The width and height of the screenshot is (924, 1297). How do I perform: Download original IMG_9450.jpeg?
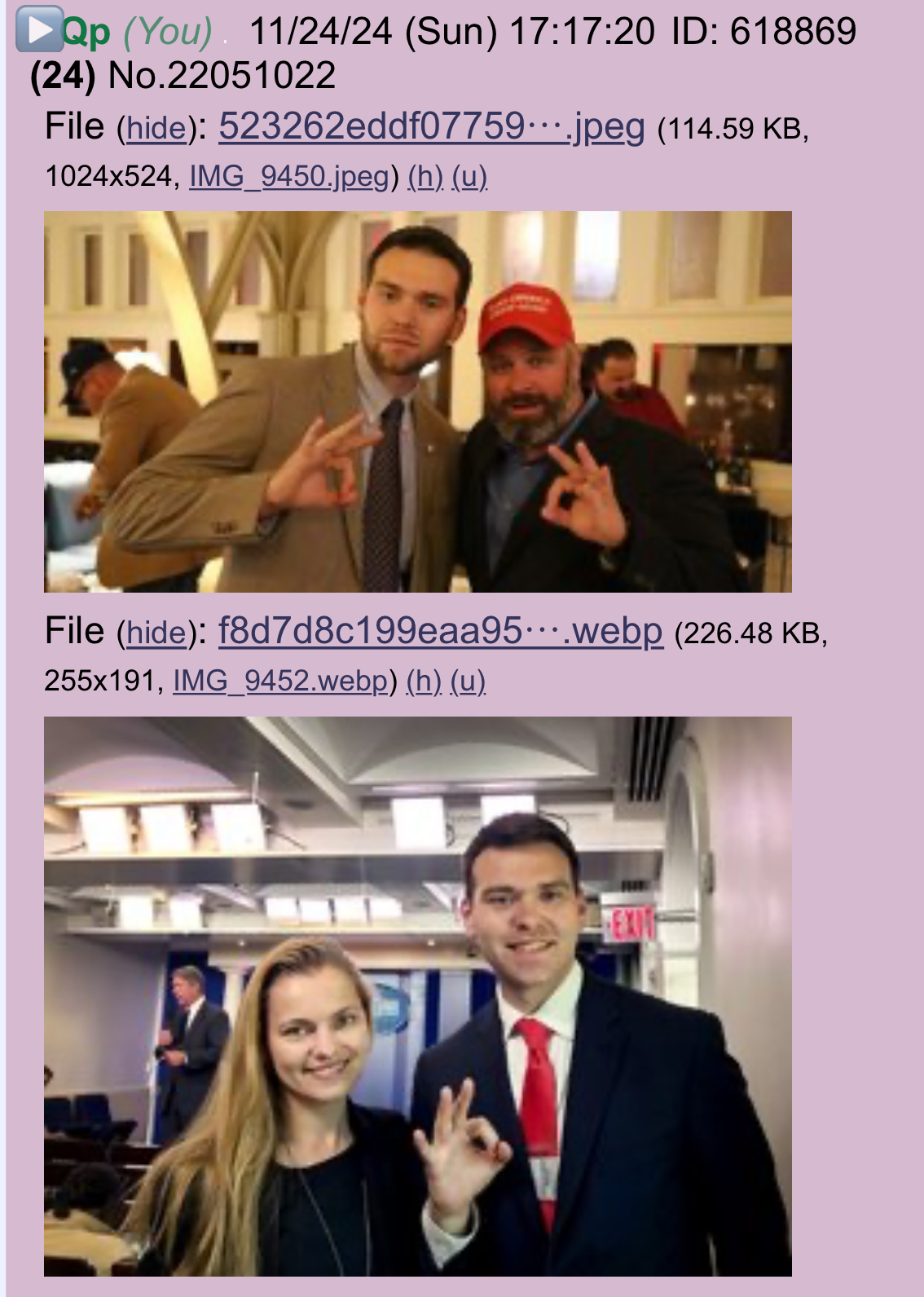289,176
